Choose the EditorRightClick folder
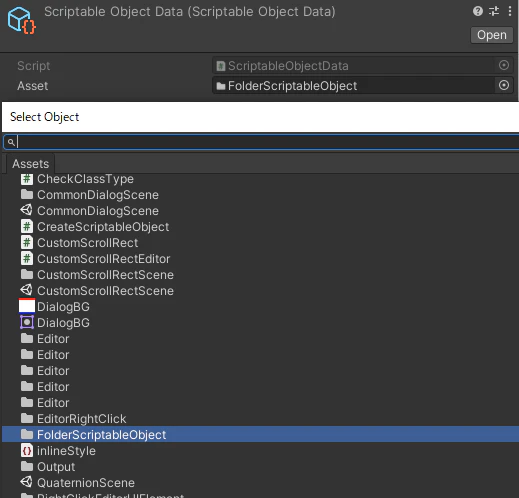 coord(73,419)
